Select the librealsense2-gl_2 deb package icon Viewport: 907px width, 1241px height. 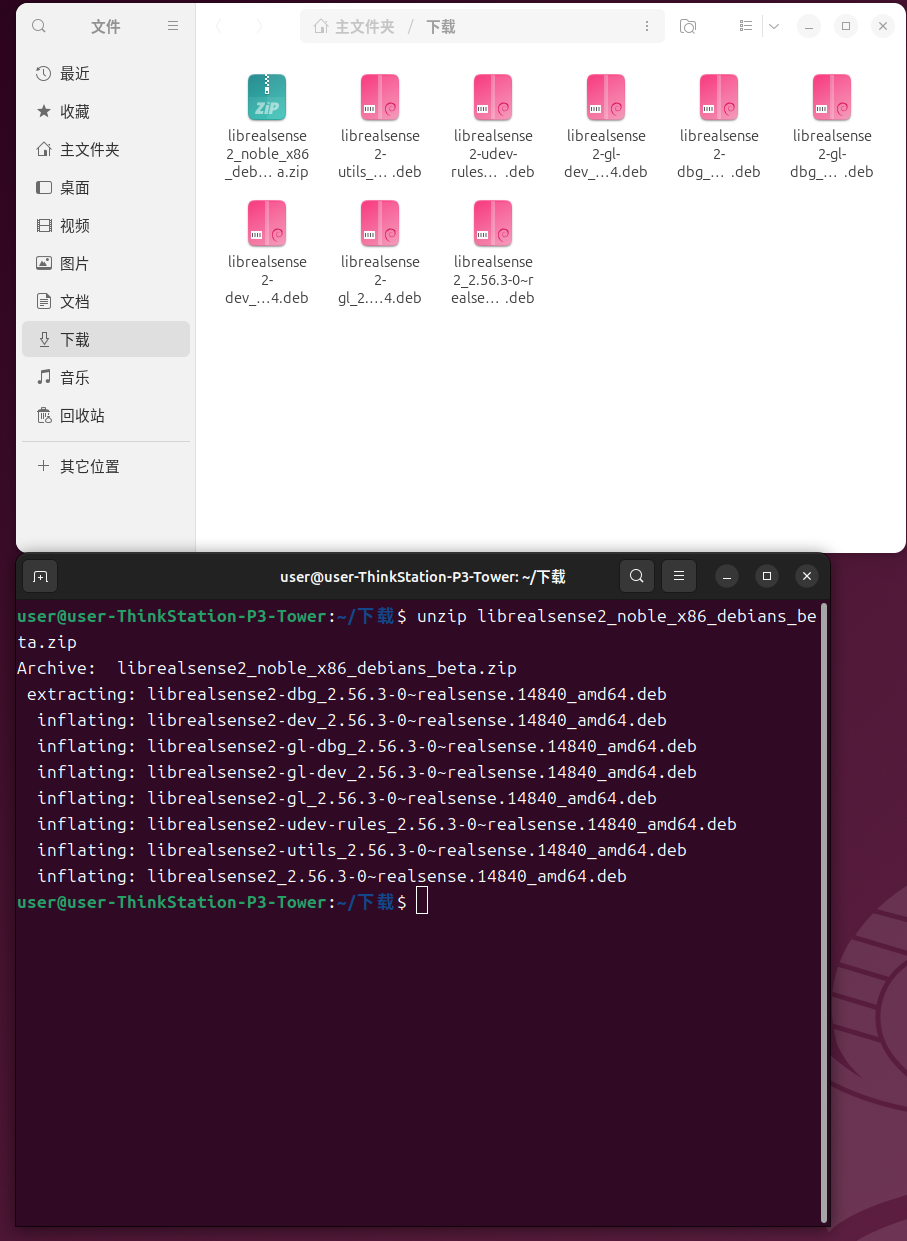point(380,223)
